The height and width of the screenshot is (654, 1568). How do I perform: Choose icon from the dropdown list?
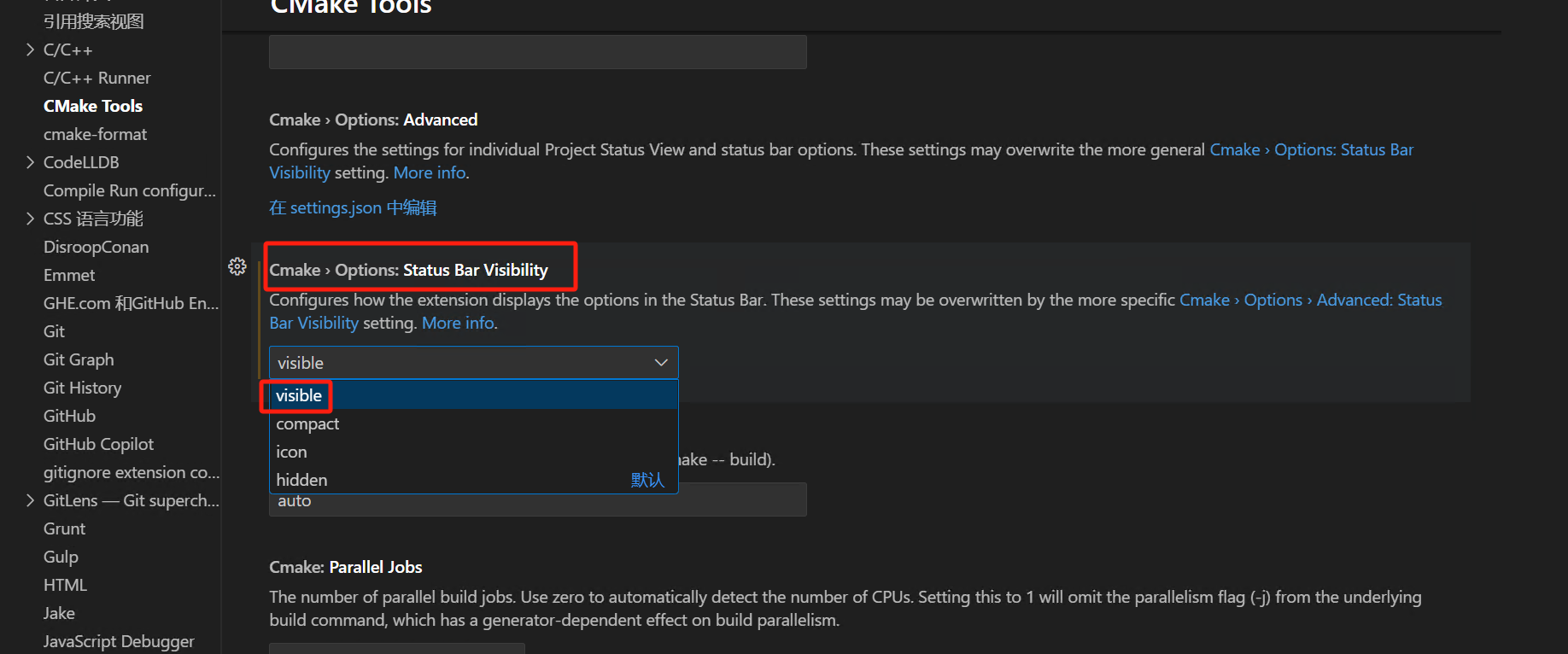[x=474, y=452]
